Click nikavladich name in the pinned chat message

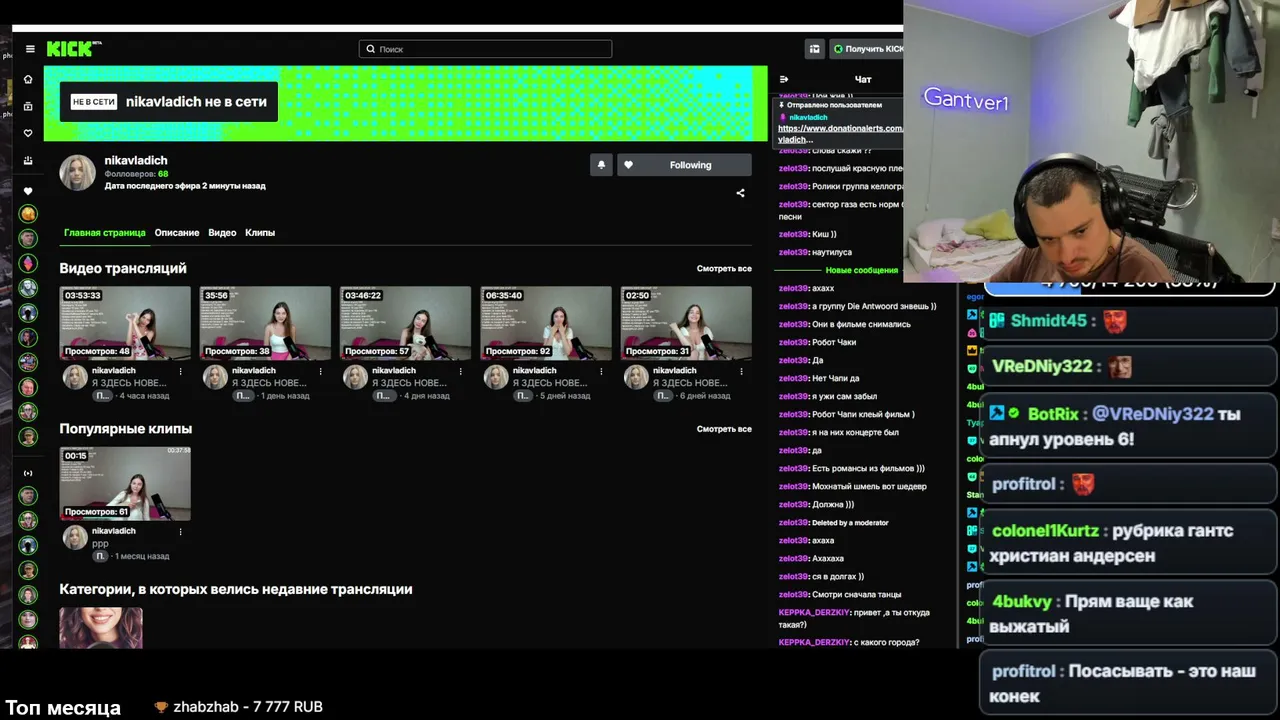click(808, 117)
